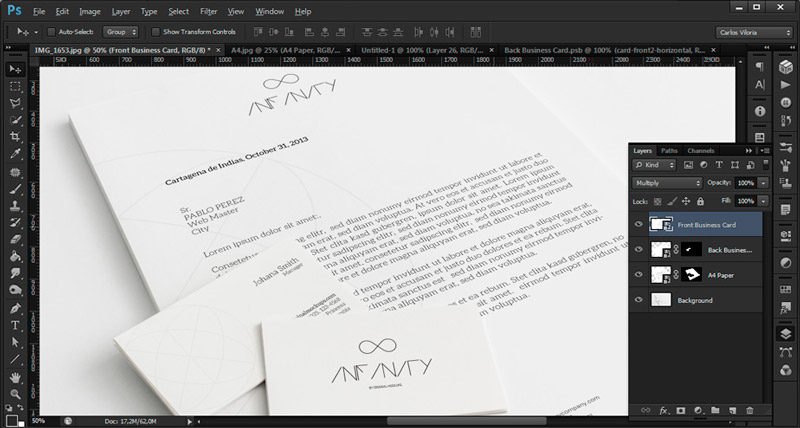Select the Smudge tool
800x428 pixels.
click(x=15, y=273)
